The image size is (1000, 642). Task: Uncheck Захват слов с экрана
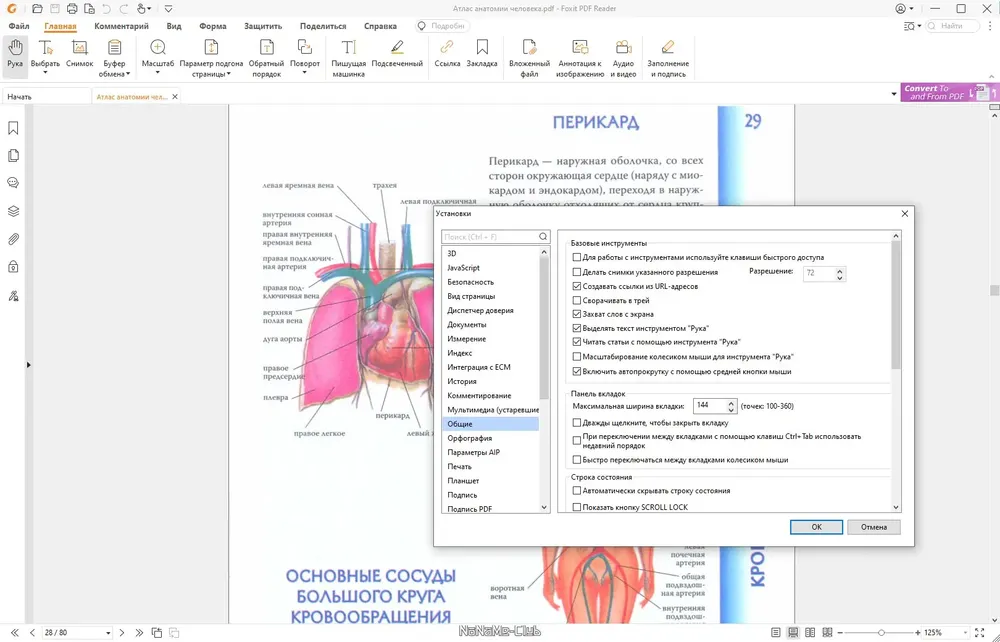(577, 314)
